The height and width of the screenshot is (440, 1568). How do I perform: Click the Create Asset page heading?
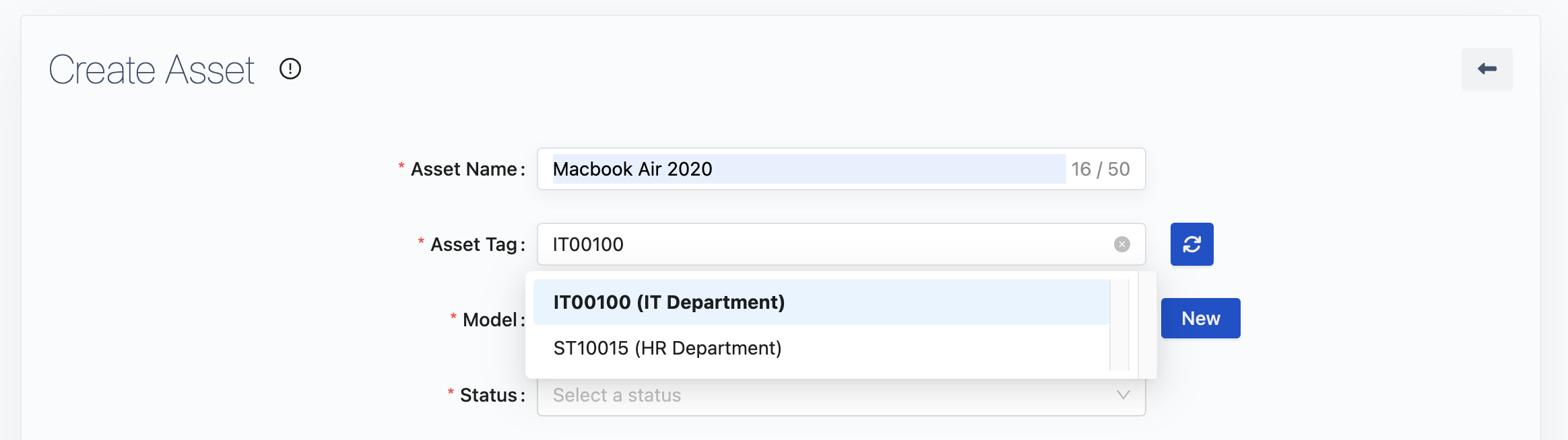coord(152,69)
